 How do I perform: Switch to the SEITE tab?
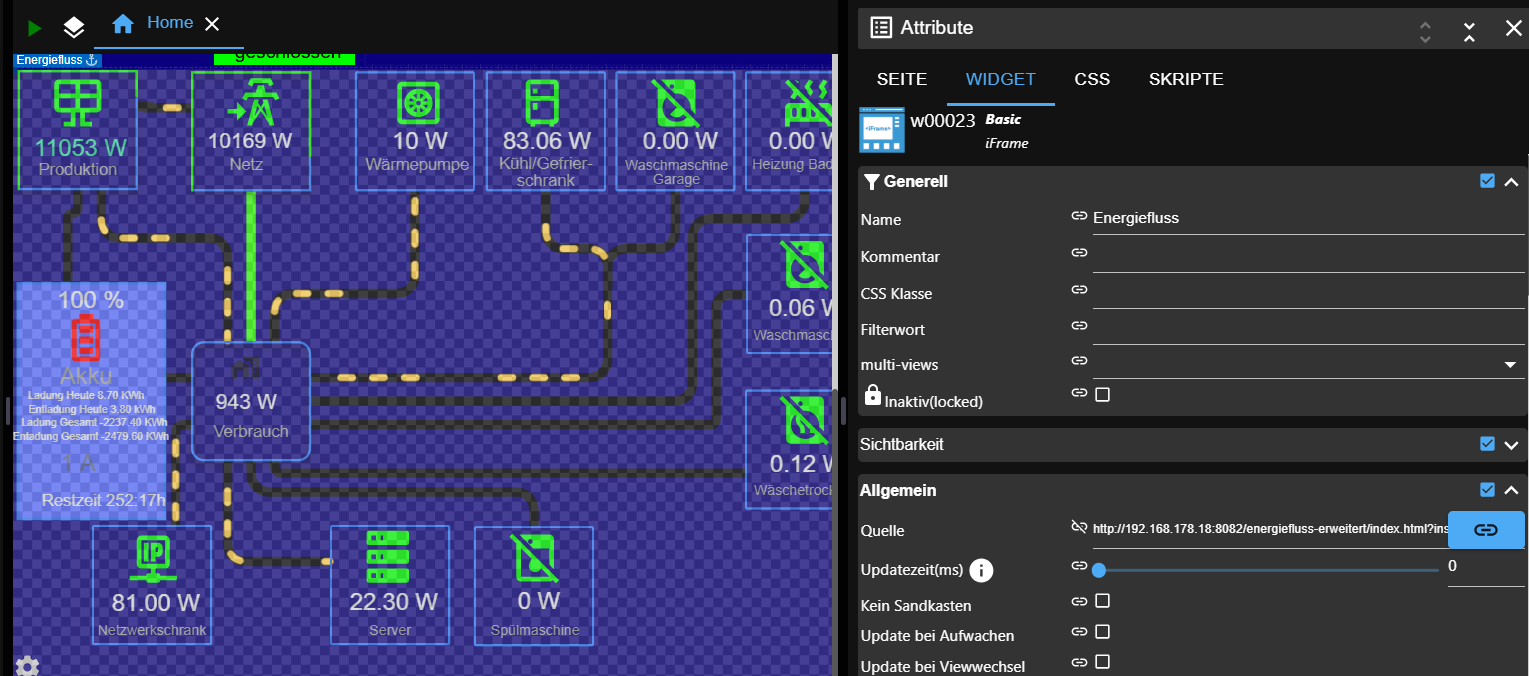point(902,79)
